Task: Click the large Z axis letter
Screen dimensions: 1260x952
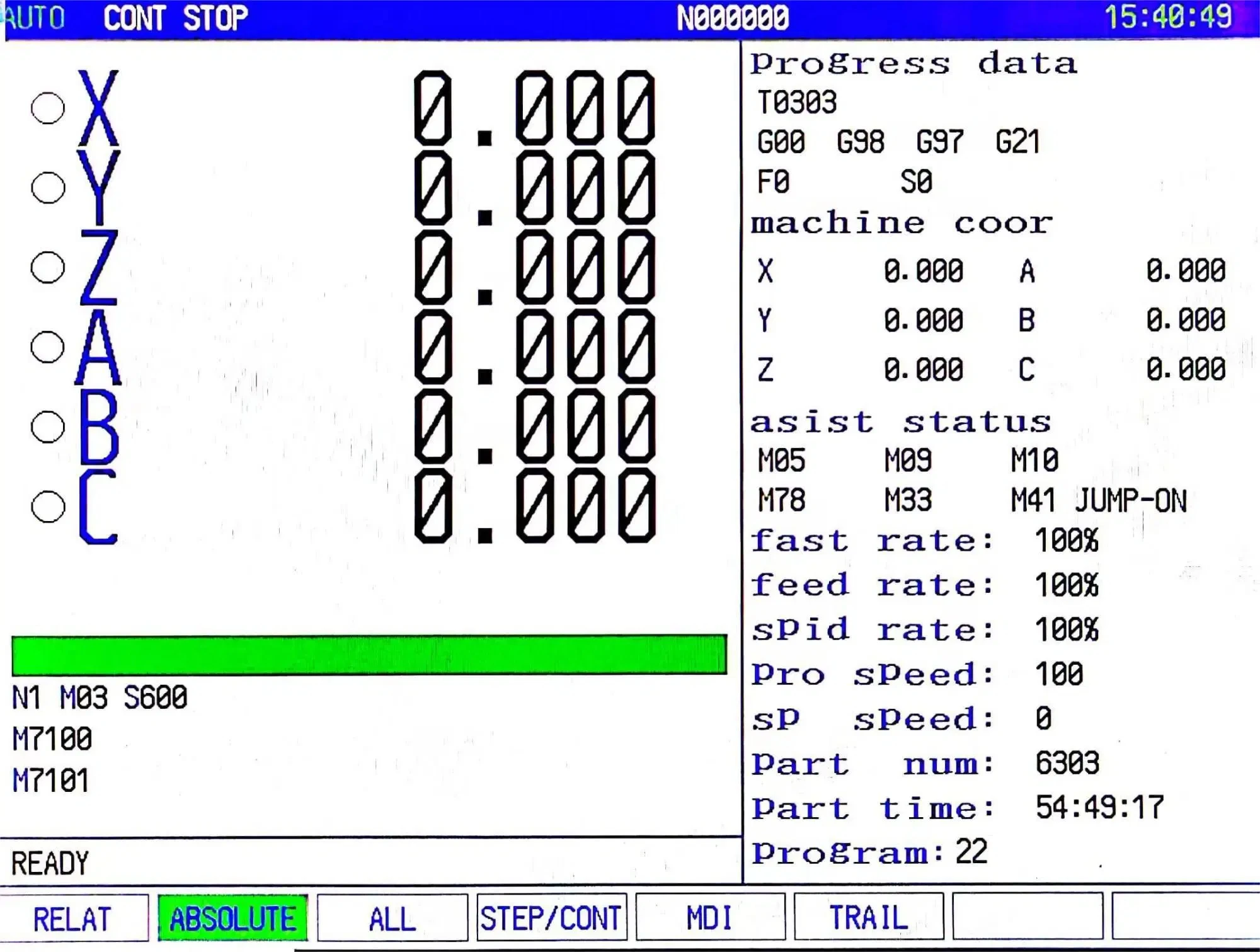Action: click(x=99, y=267)
